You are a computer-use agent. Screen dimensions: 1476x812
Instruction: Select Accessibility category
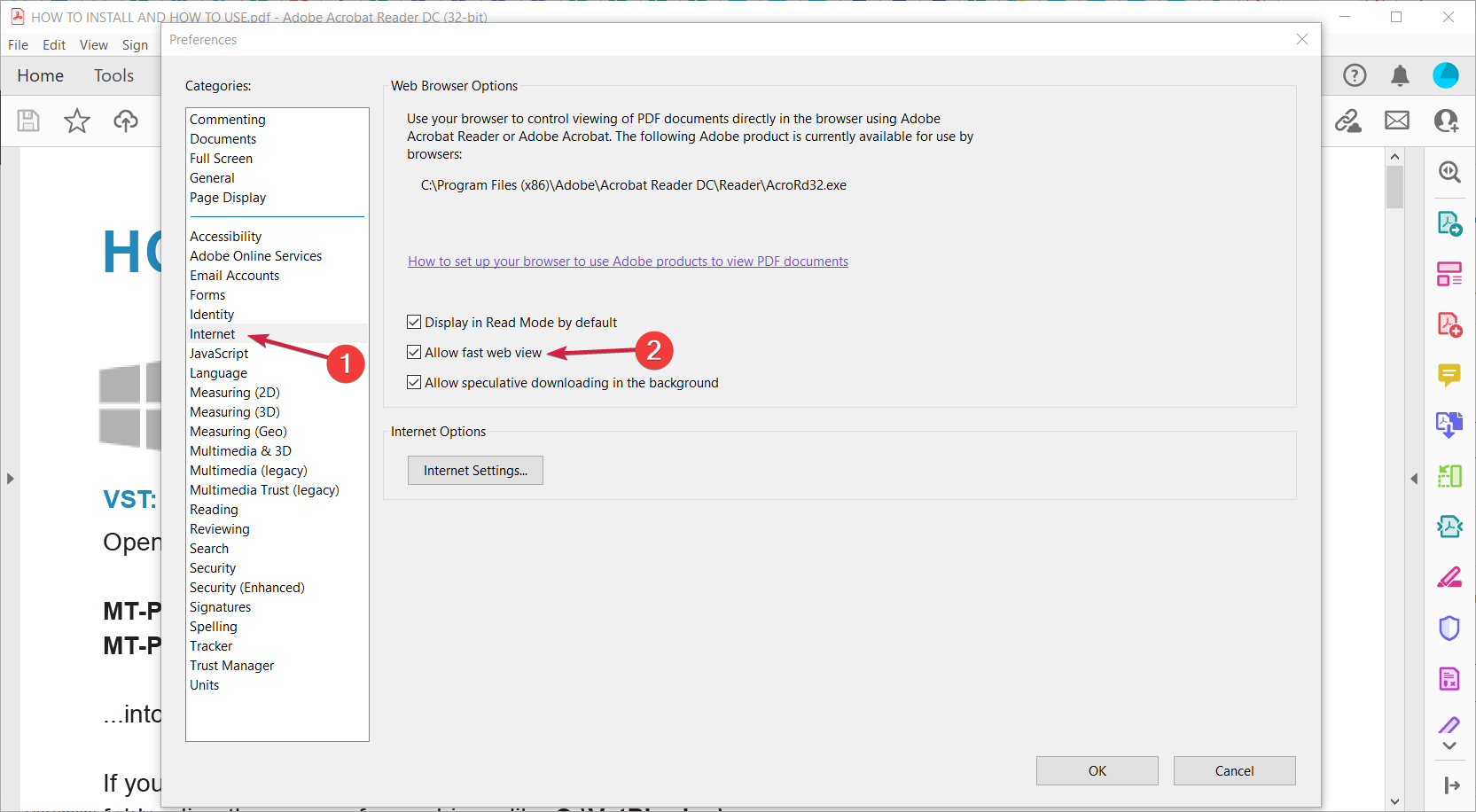[x=225, y=237]
